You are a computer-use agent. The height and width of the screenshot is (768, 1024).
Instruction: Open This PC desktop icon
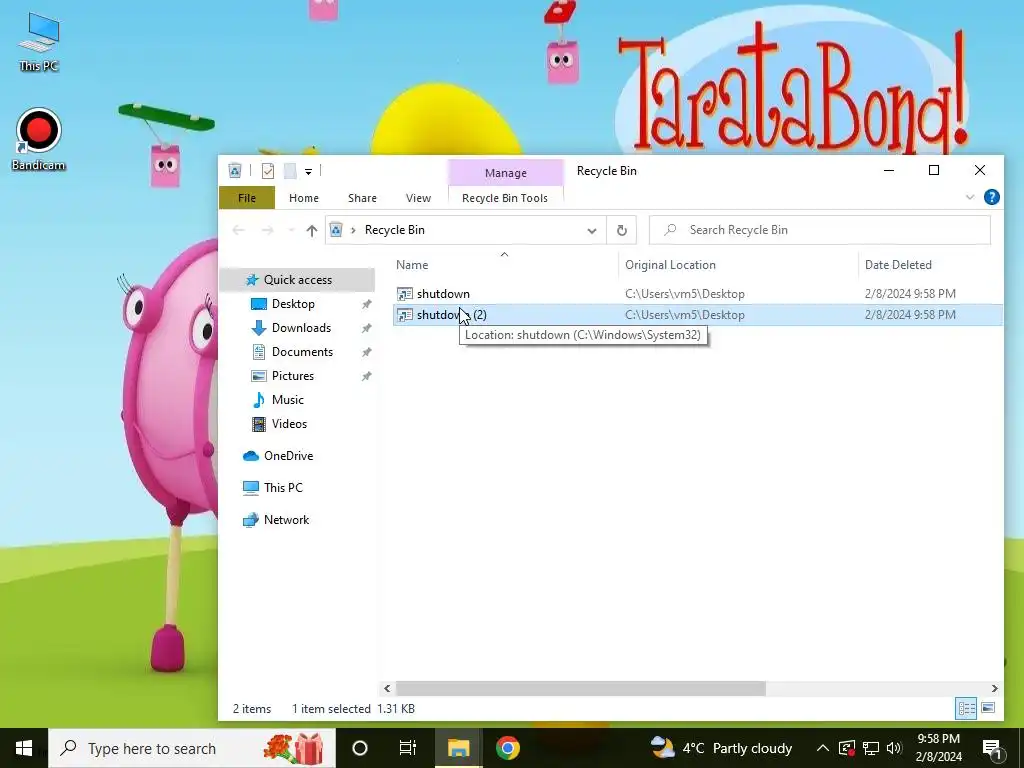click(x=39, y=41)
